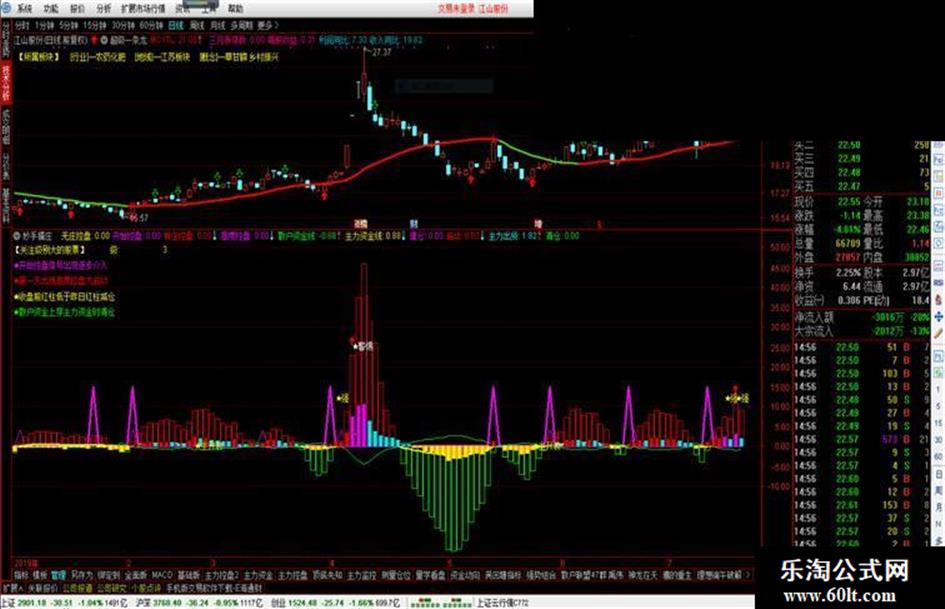Switch to the 量学看盘 indicator tab
Image resolution: width=945 pixels, height=609 pixels.
point(430,575)
